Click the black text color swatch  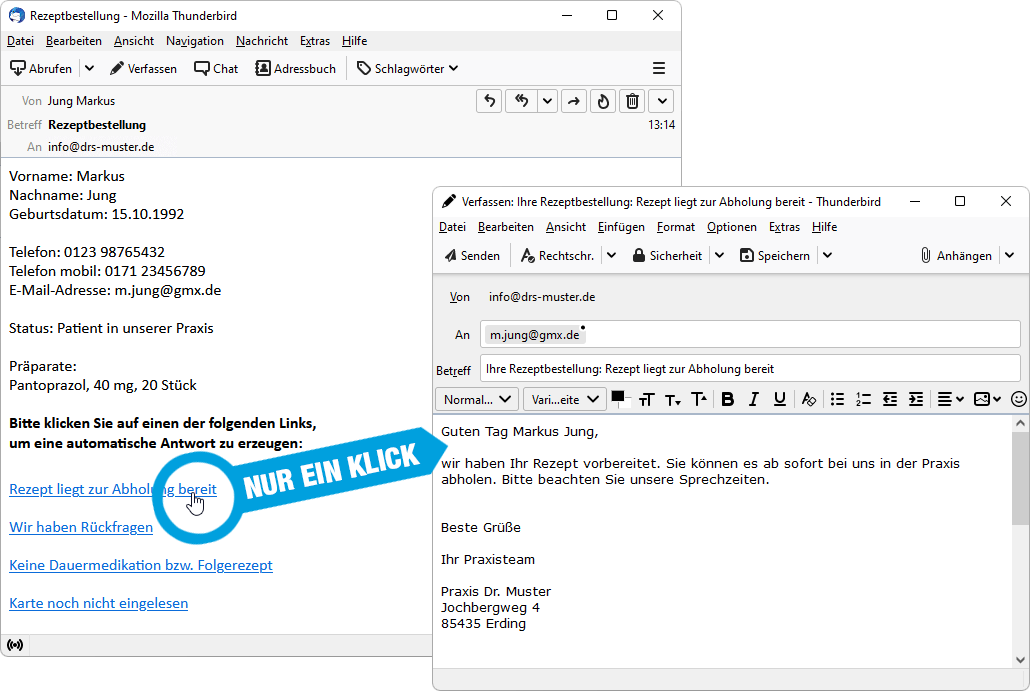click(618, 397)
